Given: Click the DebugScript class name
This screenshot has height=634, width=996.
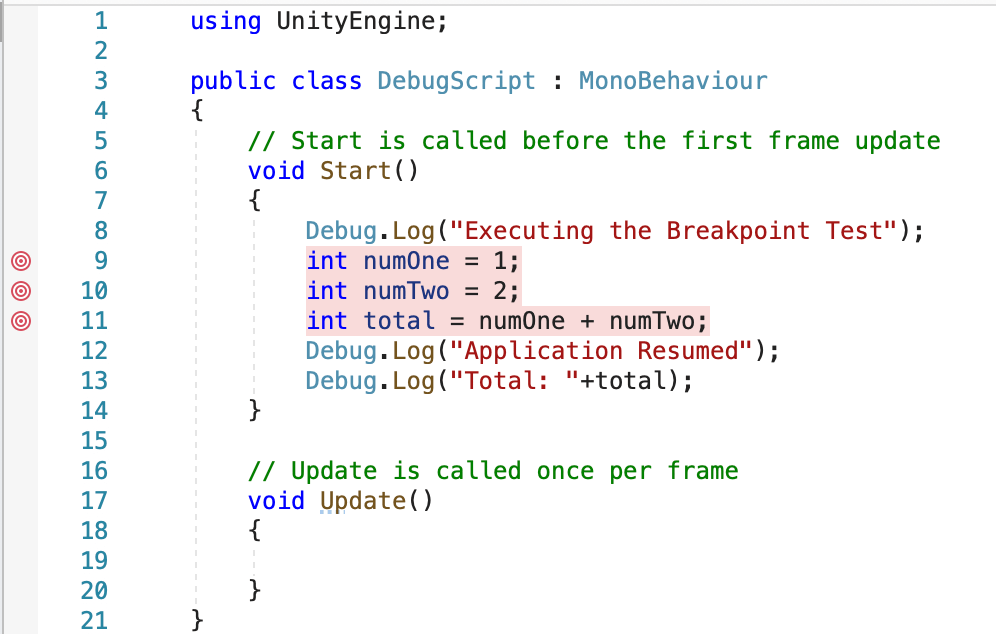Looking at the screenshot, I should tap(456, 81).
